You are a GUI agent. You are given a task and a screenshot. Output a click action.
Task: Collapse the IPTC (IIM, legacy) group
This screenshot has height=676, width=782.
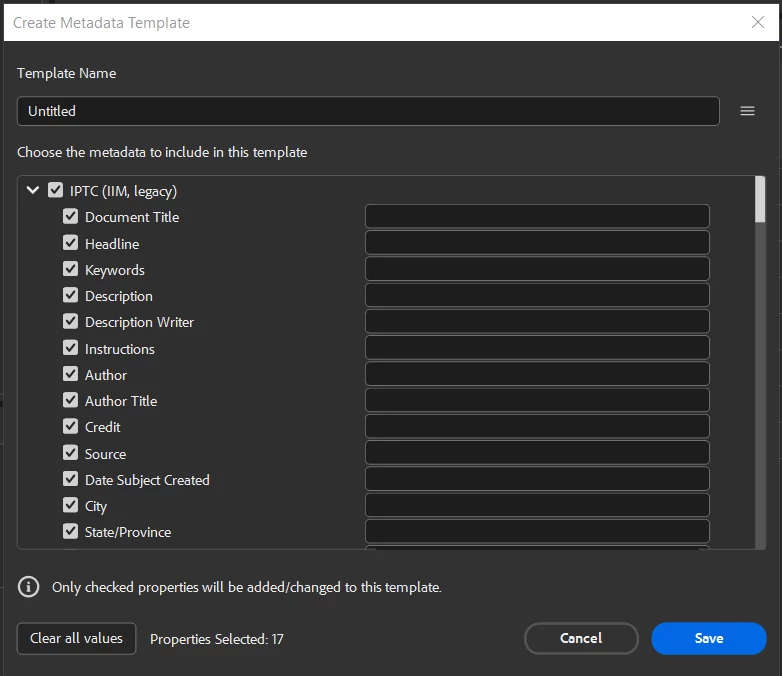click(33, 190)
